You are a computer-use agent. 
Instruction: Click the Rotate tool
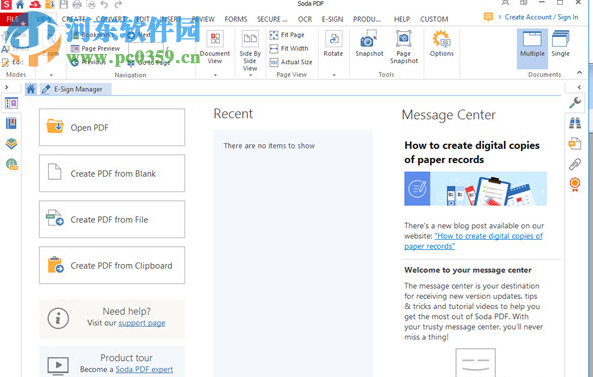tap(333, 43)
